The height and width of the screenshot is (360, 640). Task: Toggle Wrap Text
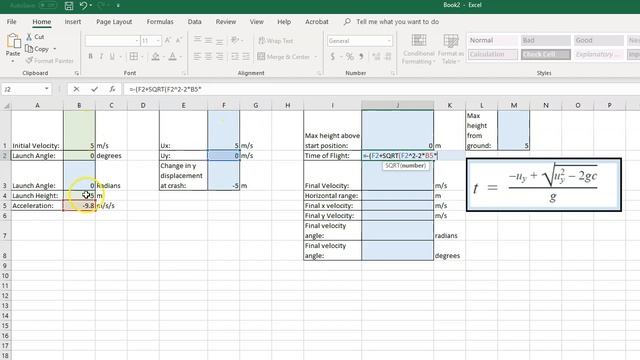click(x=276, y=40)
